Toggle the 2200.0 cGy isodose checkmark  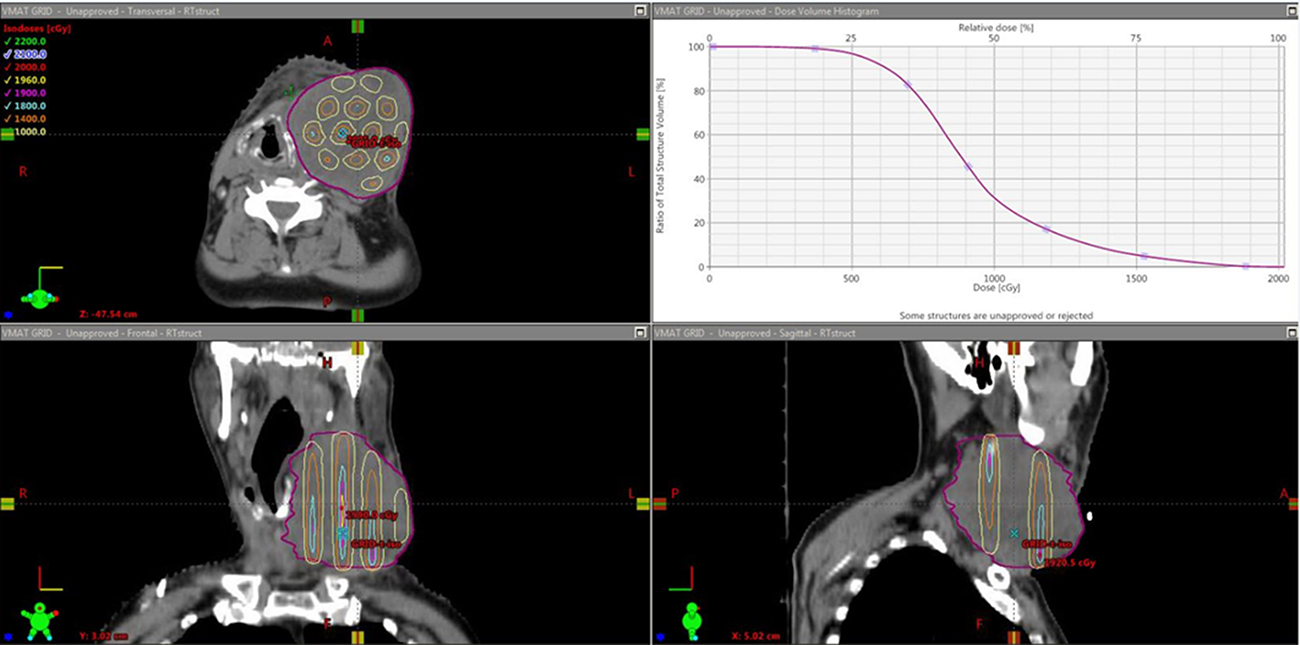coord(9,41)
